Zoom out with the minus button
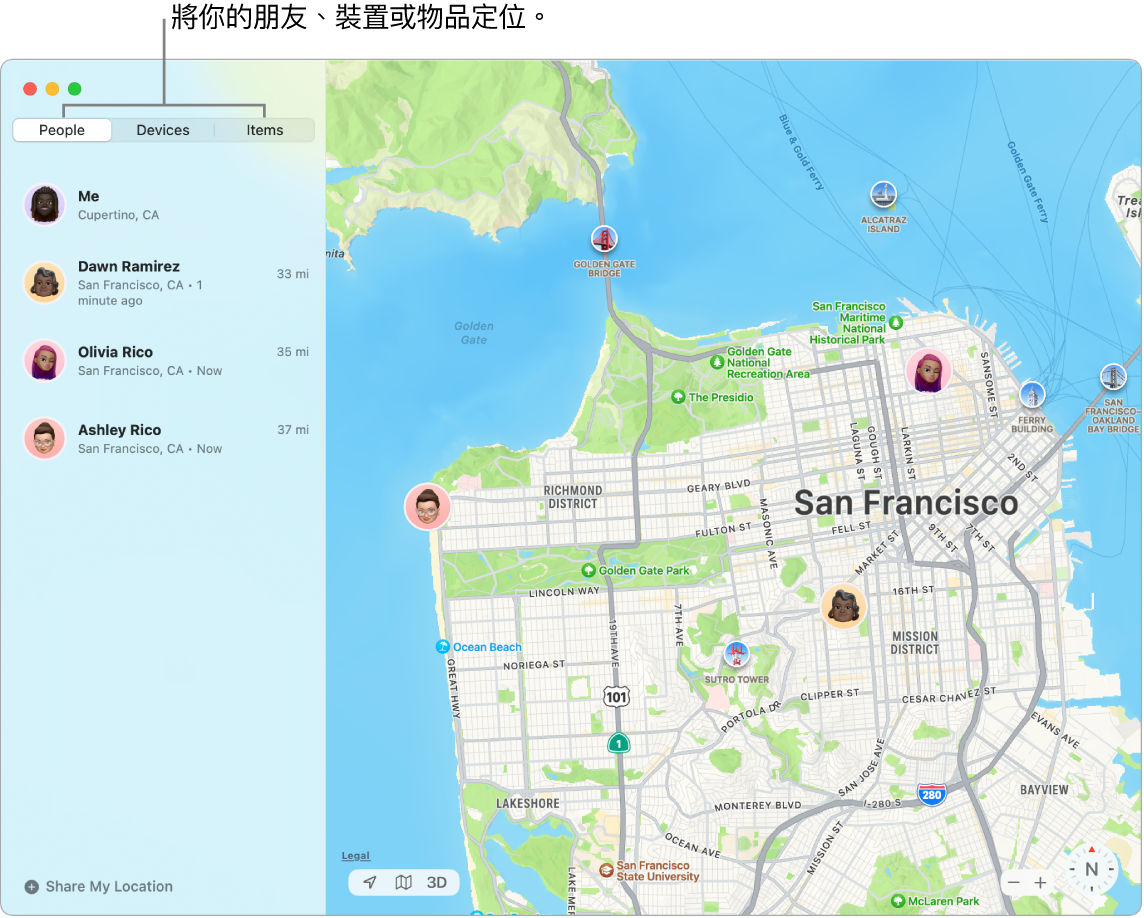 [x=1014, y=883]
